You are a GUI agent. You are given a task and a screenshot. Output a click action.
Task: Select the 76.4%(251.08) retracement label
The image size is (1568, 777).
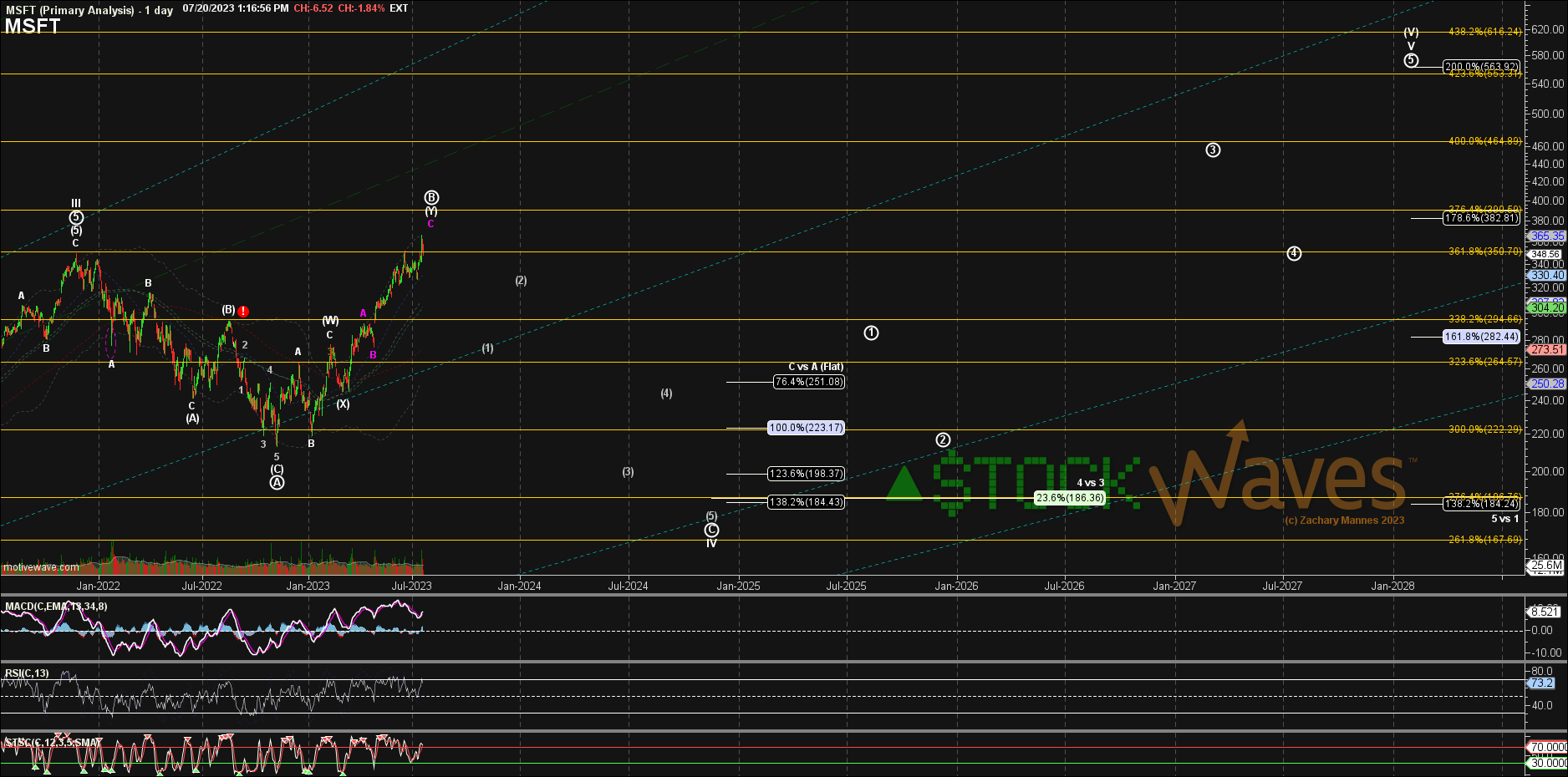click(x=809, y=382)
